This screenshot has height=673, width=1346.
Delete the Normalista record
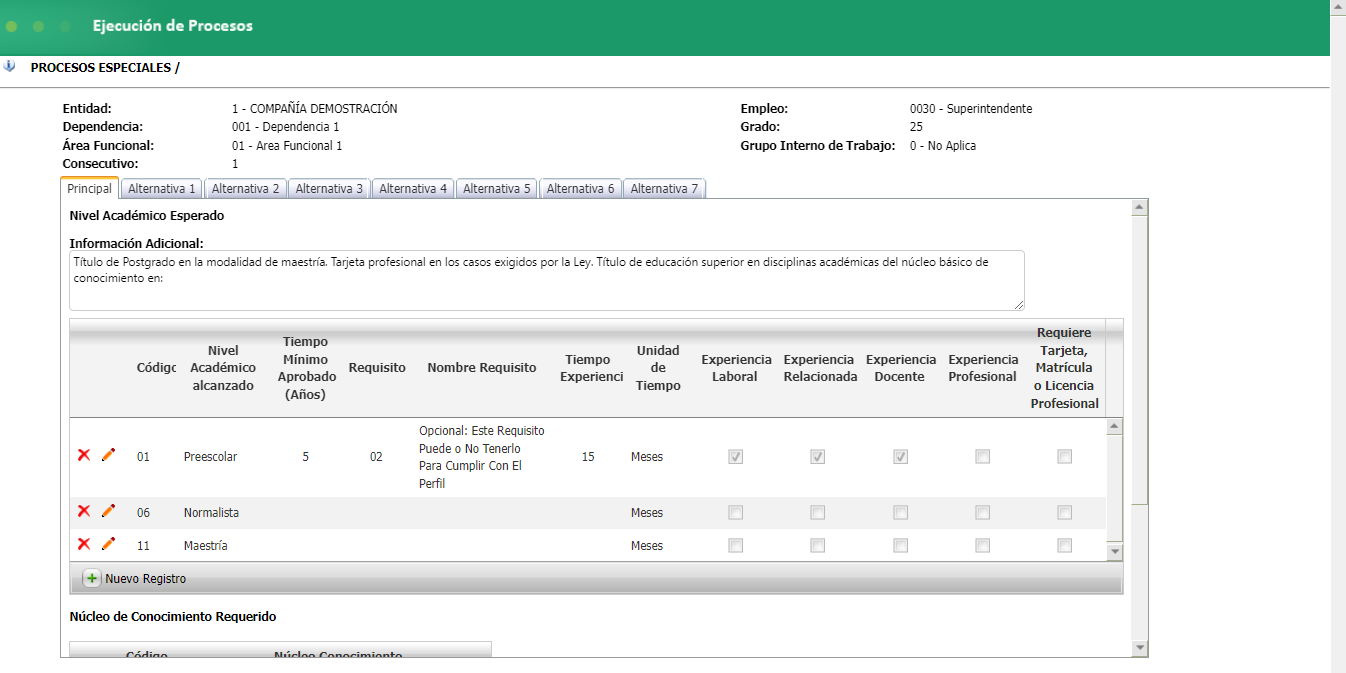pos(84,512)
